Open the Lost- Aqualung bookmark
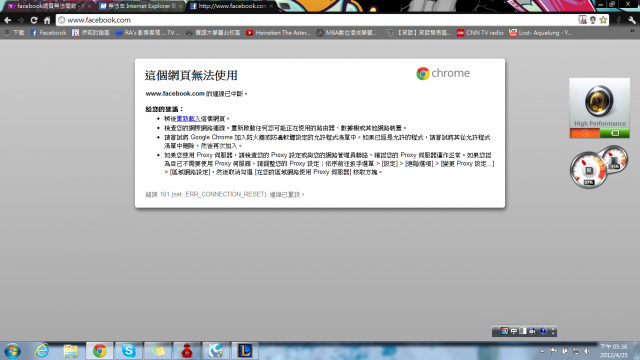 (x=541, y=33)
